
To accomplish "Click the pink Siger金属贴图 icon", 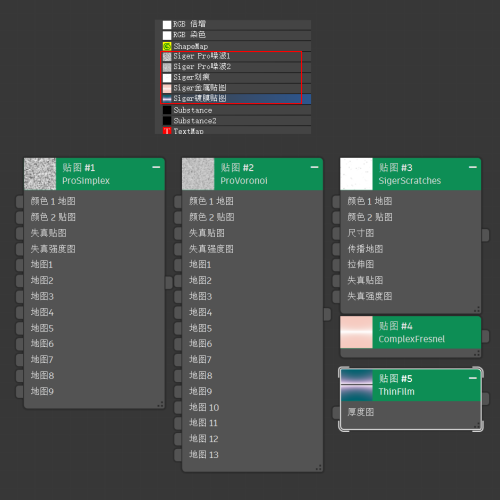I will 167,88.
